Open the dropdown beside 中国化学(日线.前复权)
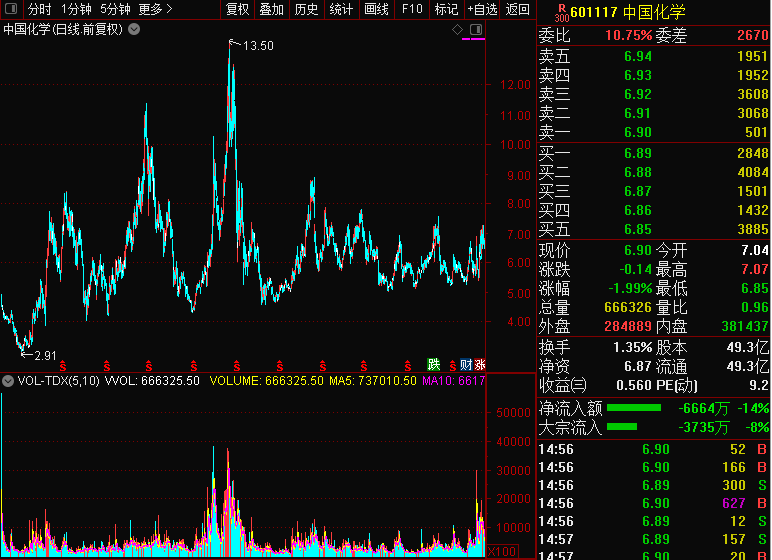Image resolution: width=772 pixels, height=560 pixels. [134, 30]
